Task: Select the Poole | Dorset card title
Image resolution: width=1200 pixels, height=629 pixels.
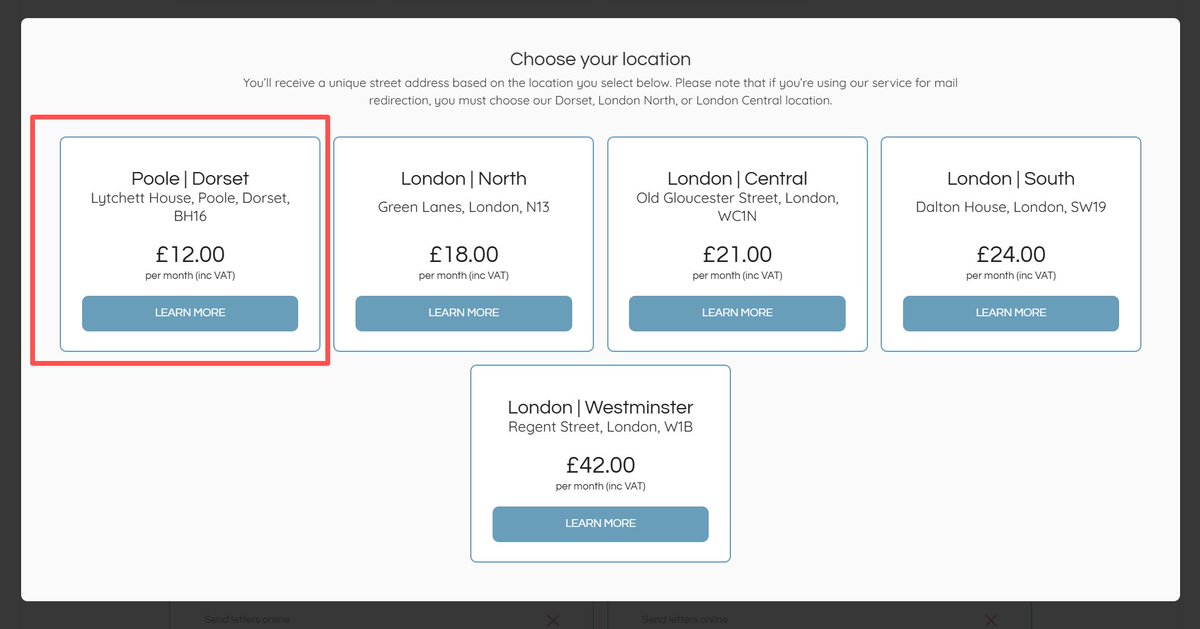Action: coord(190,179)
